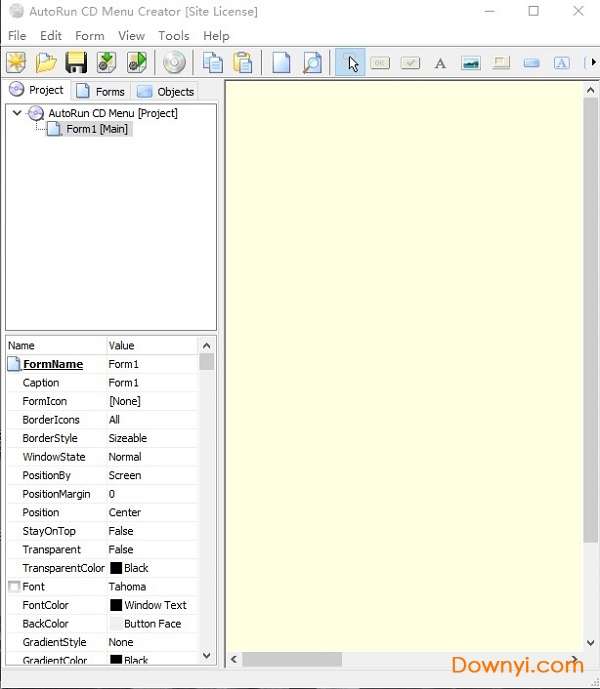The image size is (600, 689).
Task: Click the WindowState value Normal
Action: pos(125,457)
